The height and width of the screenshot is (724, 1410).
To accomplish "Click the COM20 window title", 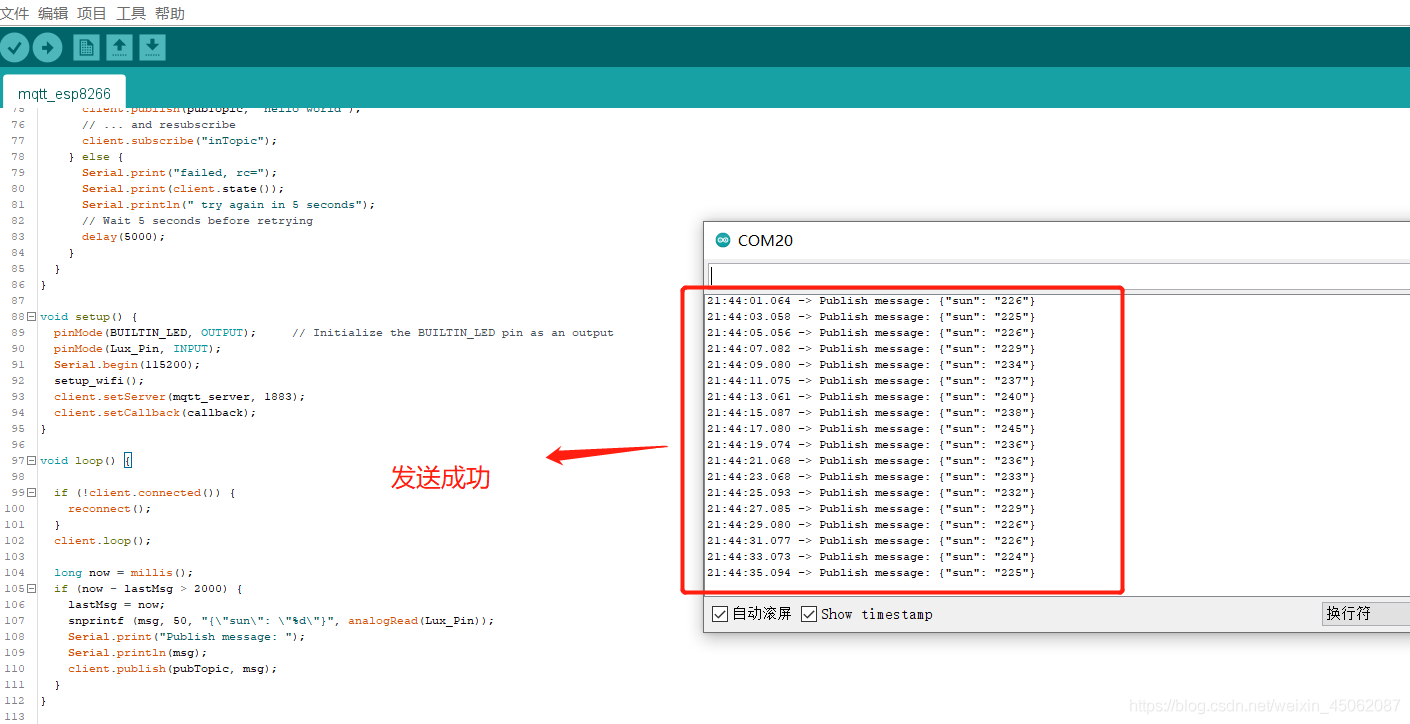I will pyautogui.click(x=765, y=240).
